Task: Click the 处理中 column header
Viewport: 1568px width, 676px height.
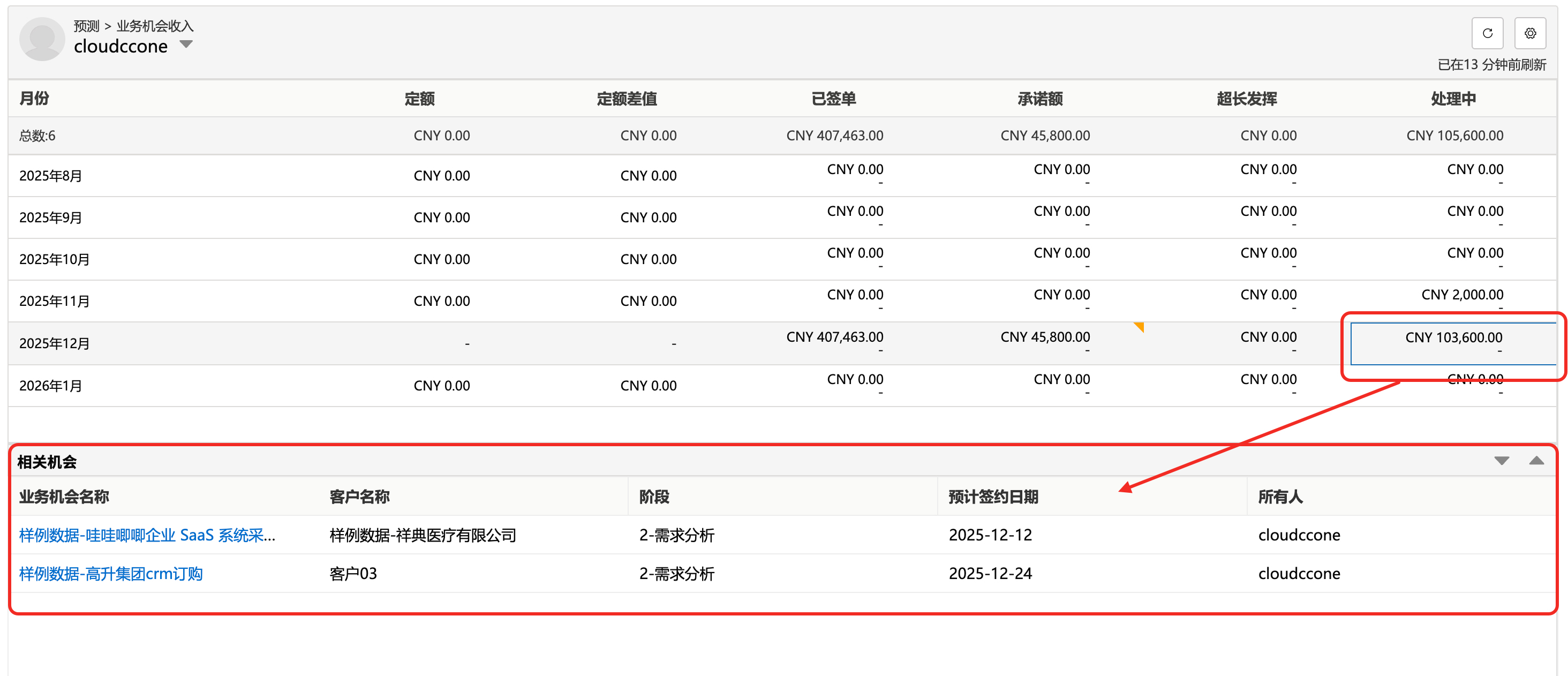Action: (x=1452, y=99)
